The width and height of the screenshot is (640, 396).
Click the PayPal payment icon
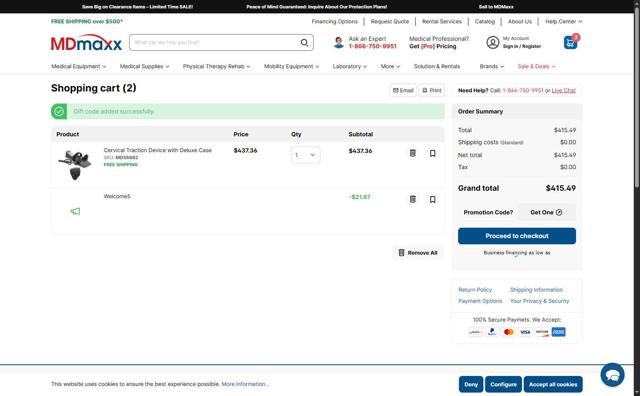click(492, 332)
